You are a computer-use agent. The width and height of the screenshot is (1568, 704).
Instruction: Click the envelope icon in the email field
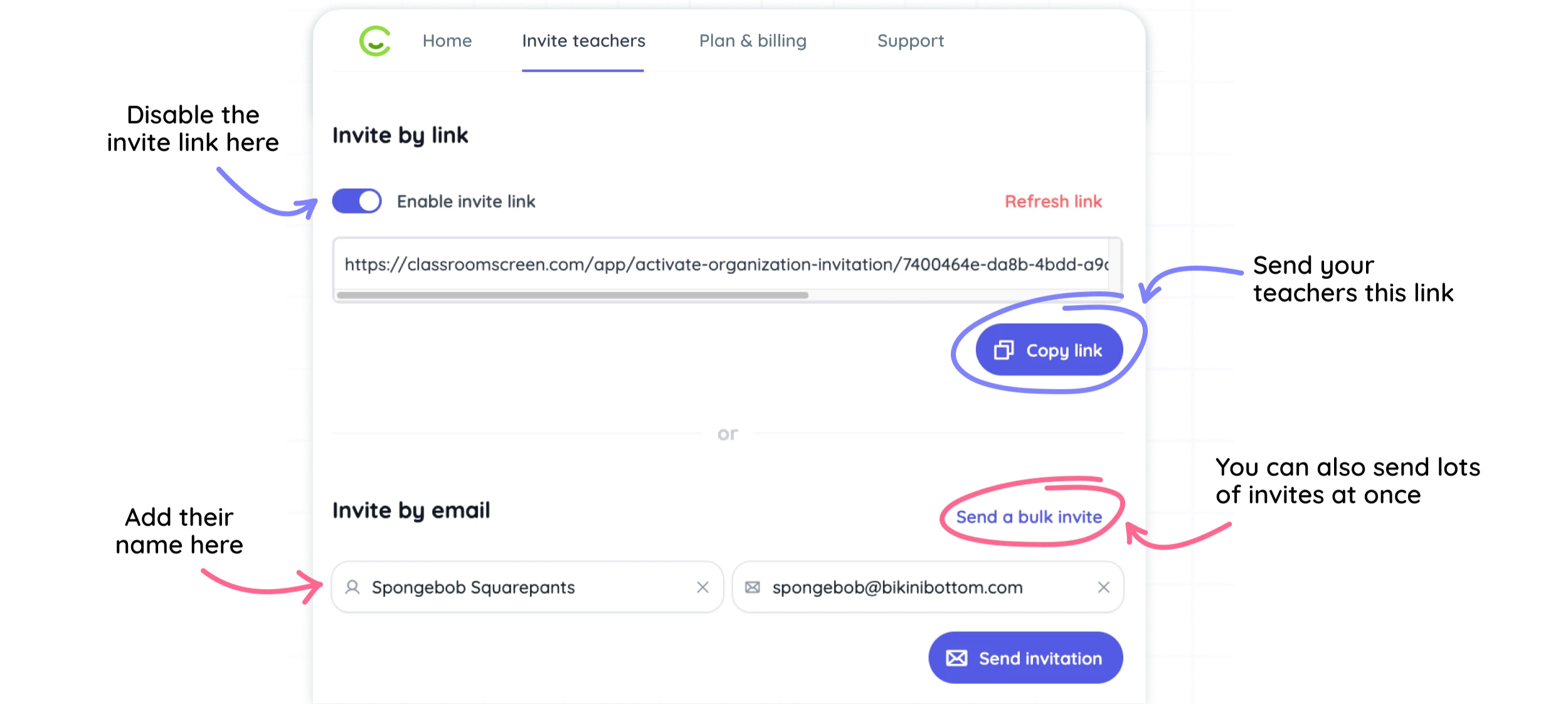[x=752, y=587]
